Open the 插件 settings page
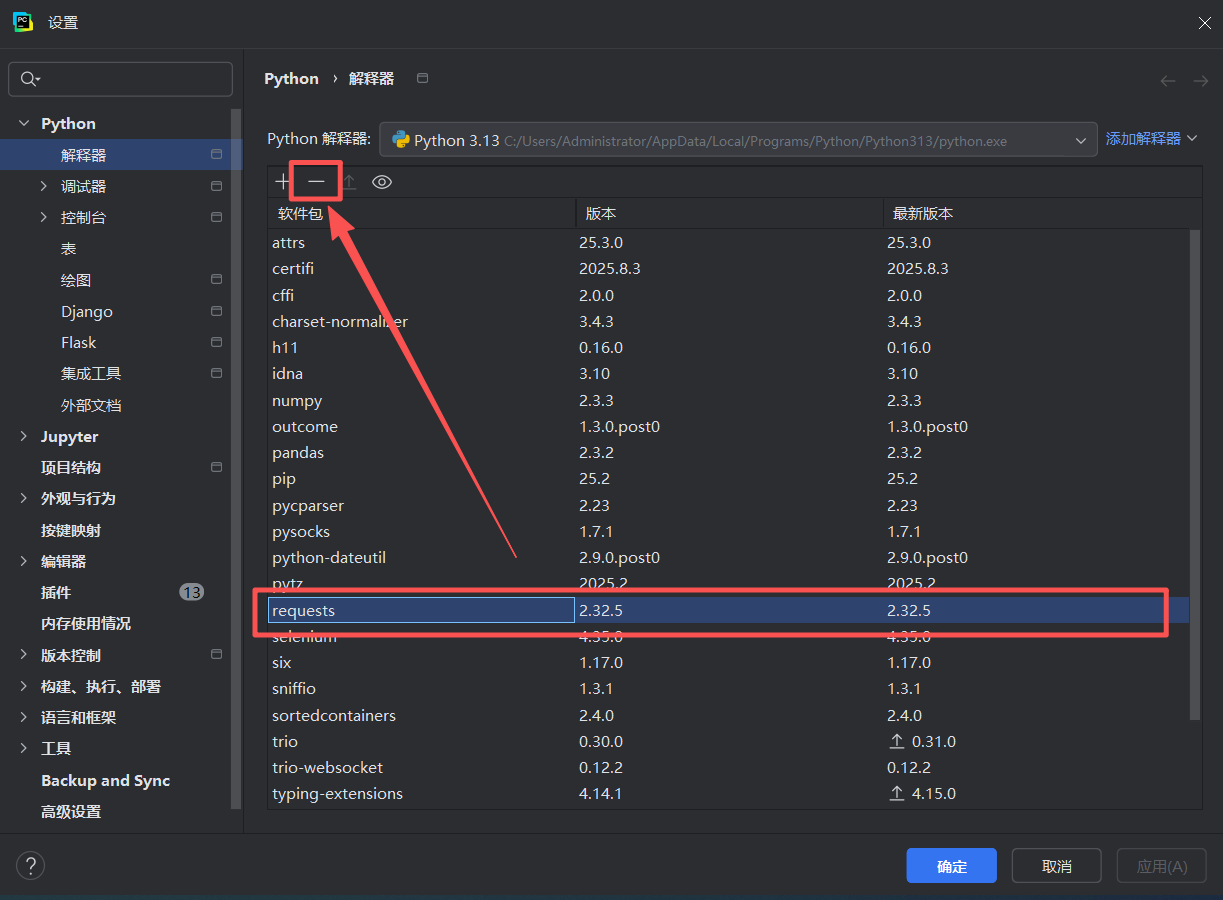This screenshot has height=900, width=1223. (x=56, y=592)
